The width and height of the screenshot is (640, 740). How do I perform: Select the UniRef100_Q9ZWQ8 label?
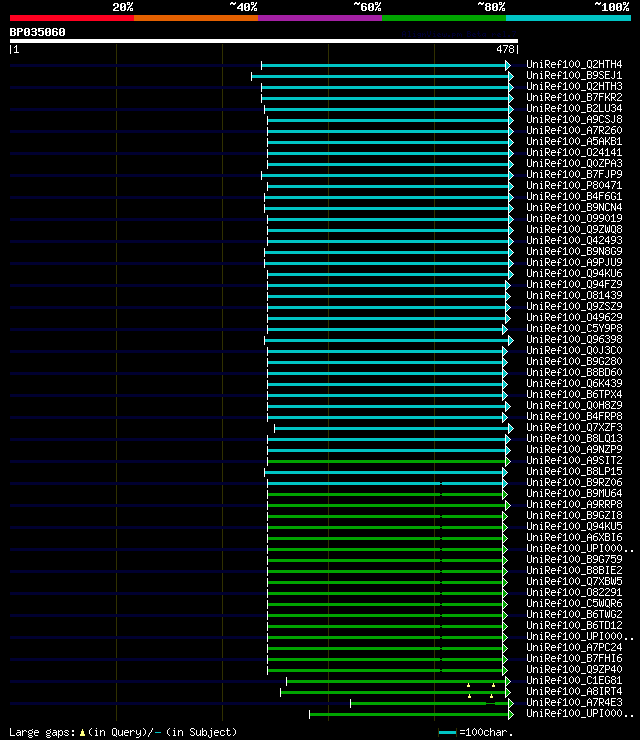pyautogui.click(x=574, y=229)
